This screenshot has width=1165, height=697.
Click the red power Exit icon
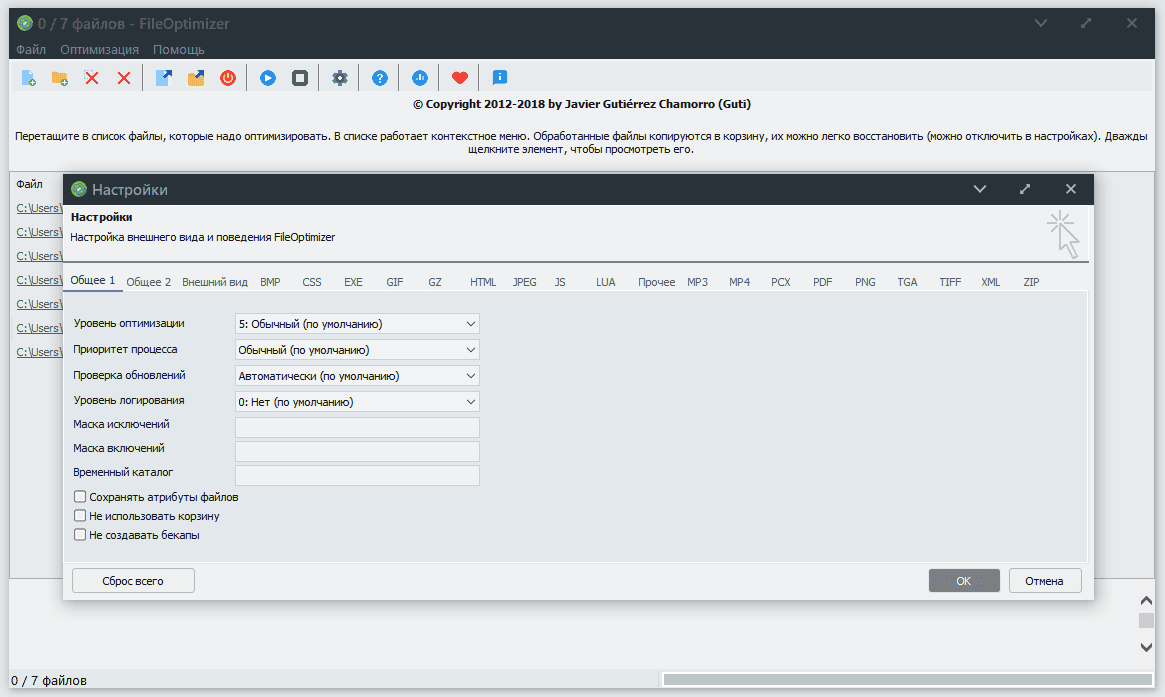coord(228,78)
